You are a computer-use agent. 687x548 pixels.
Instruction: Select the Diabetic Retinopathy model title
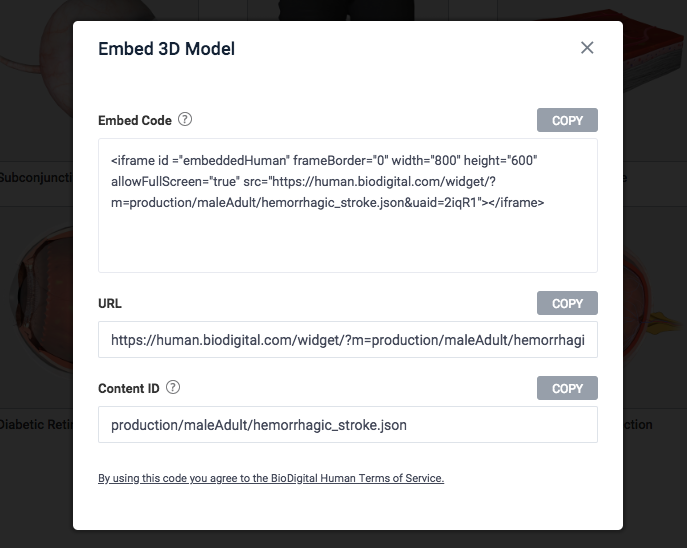click(36, 424)
